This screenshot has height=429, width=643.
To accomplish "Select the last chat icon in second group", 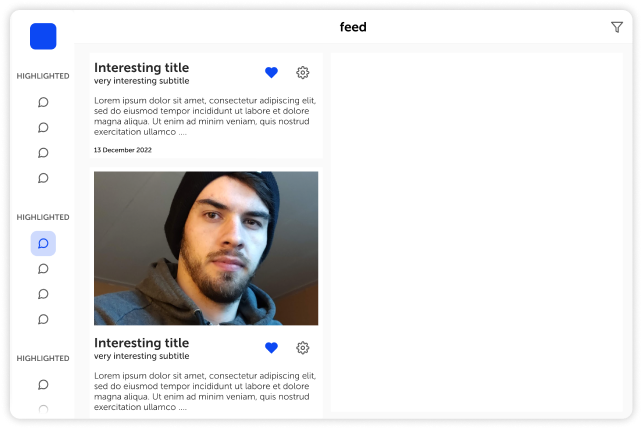I will (43, 319).
